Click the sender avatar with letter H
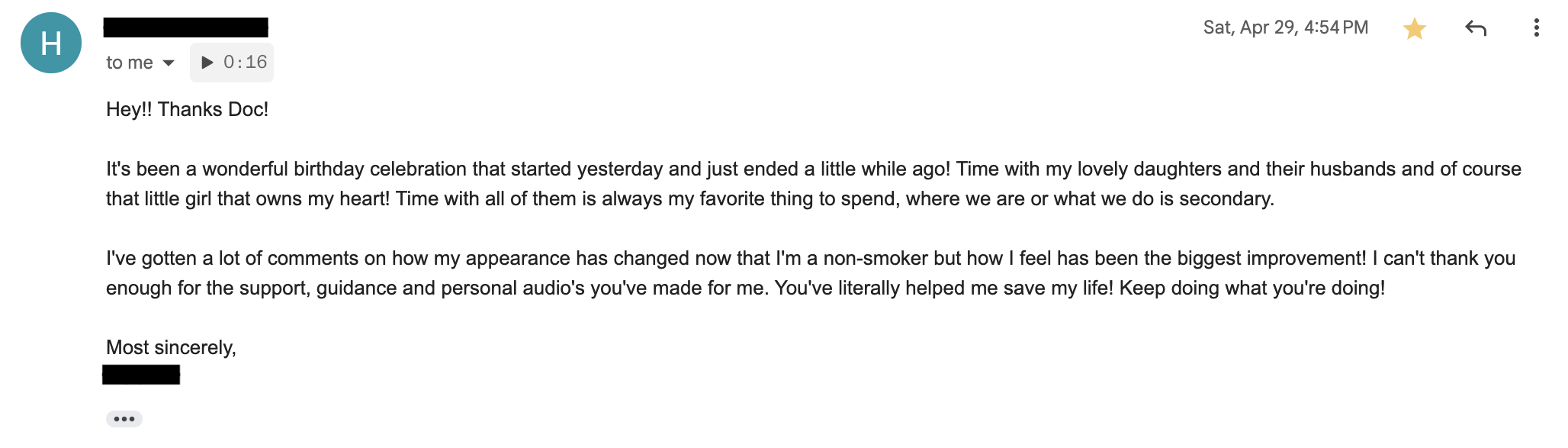 [51, 43]
